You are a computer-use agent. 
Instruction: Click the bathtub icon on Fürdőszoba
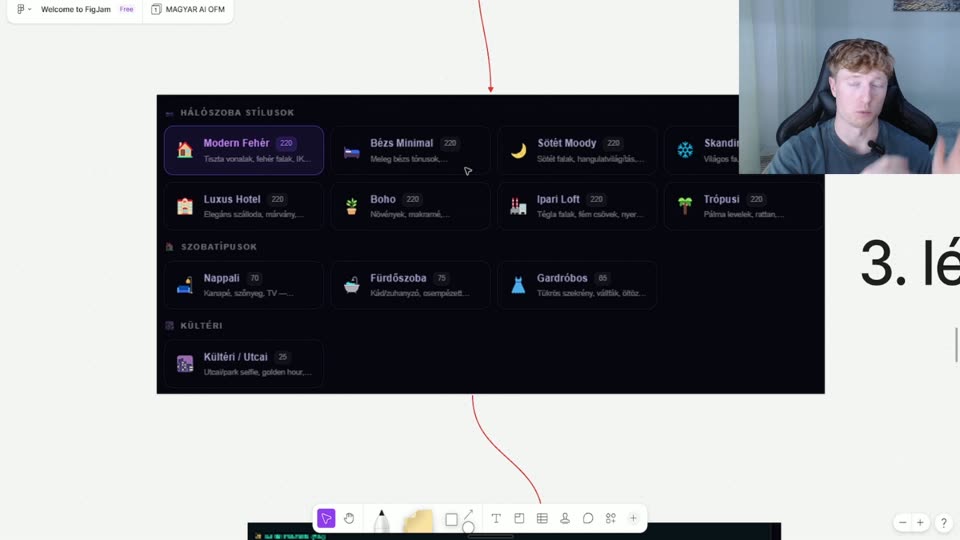(x=351, y=285)
